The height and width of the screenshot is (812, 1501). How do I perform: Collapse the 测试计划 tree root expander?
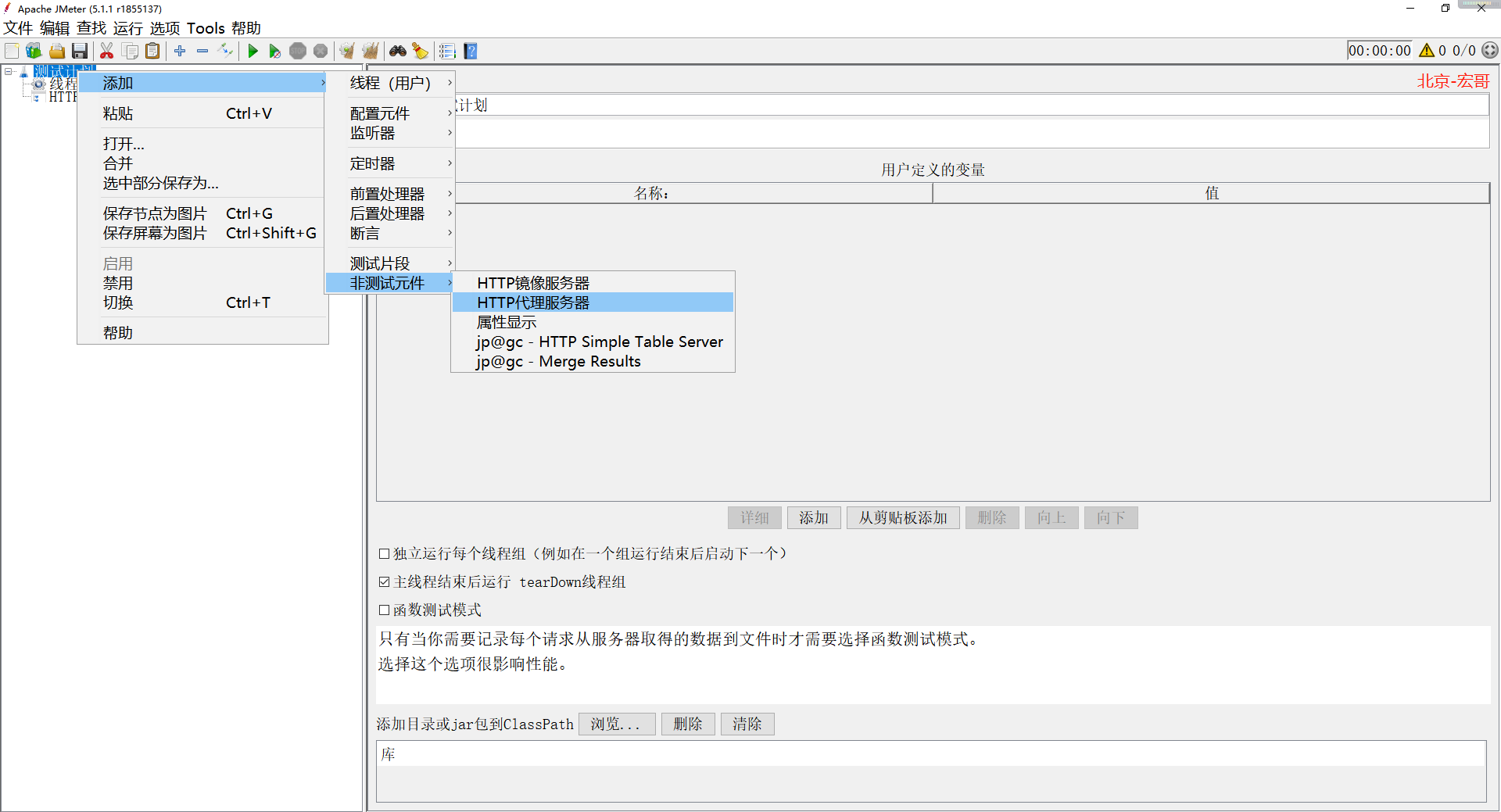[9, 71]
